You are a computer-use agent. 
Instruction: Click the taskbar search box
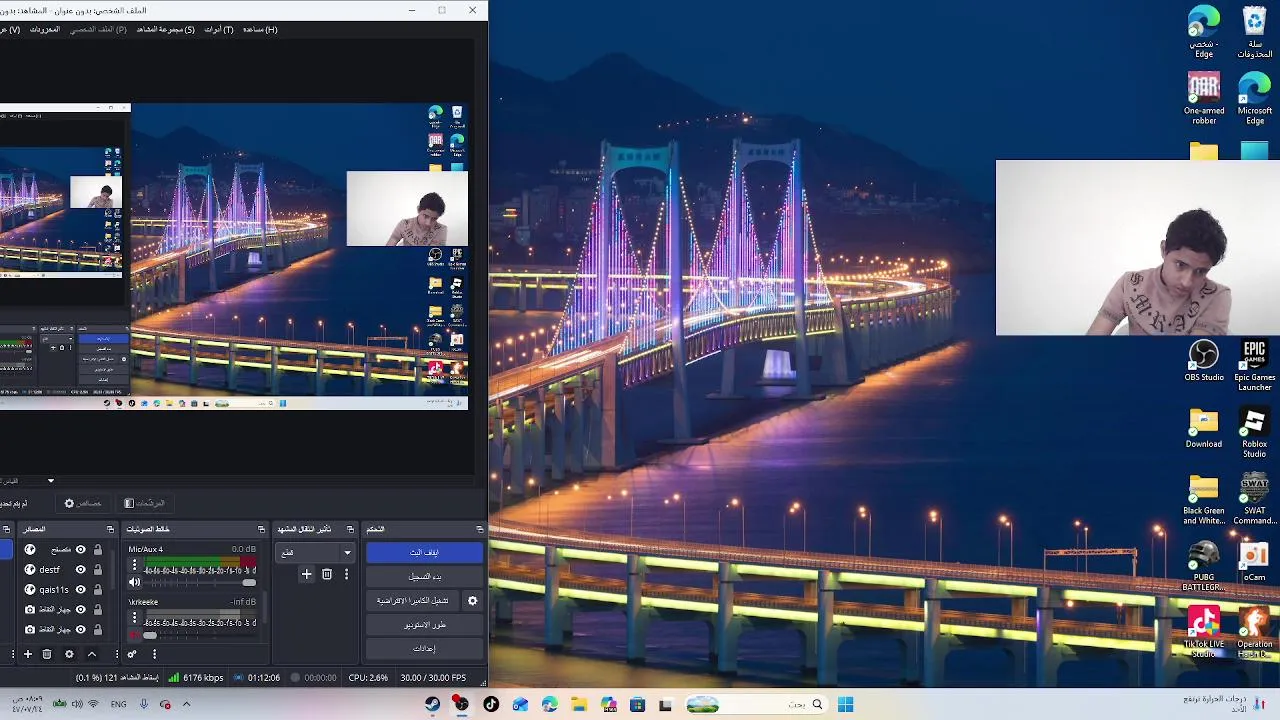pos(757,704)
